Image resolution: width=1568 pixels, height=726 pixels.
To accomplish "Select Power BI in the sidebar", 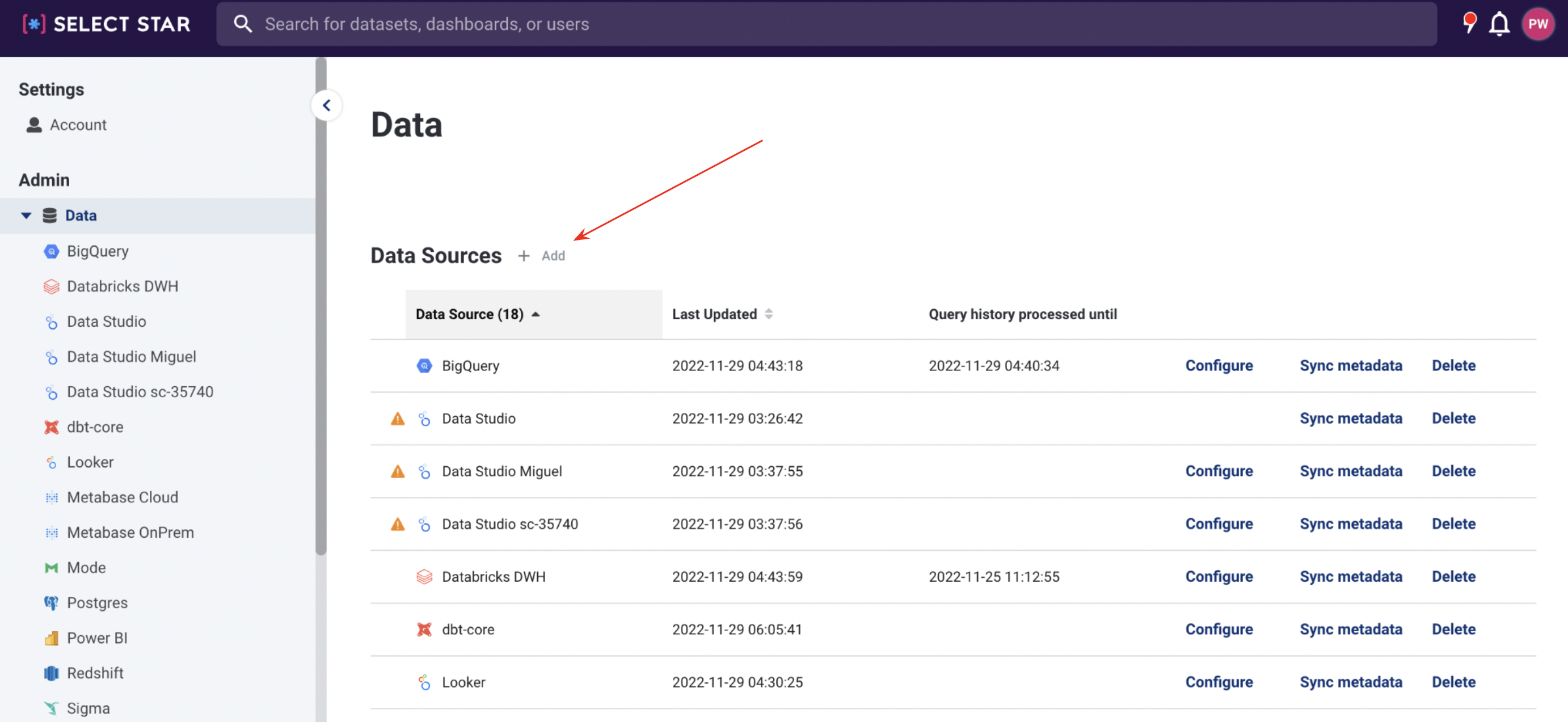I will (x=97, y=638).
